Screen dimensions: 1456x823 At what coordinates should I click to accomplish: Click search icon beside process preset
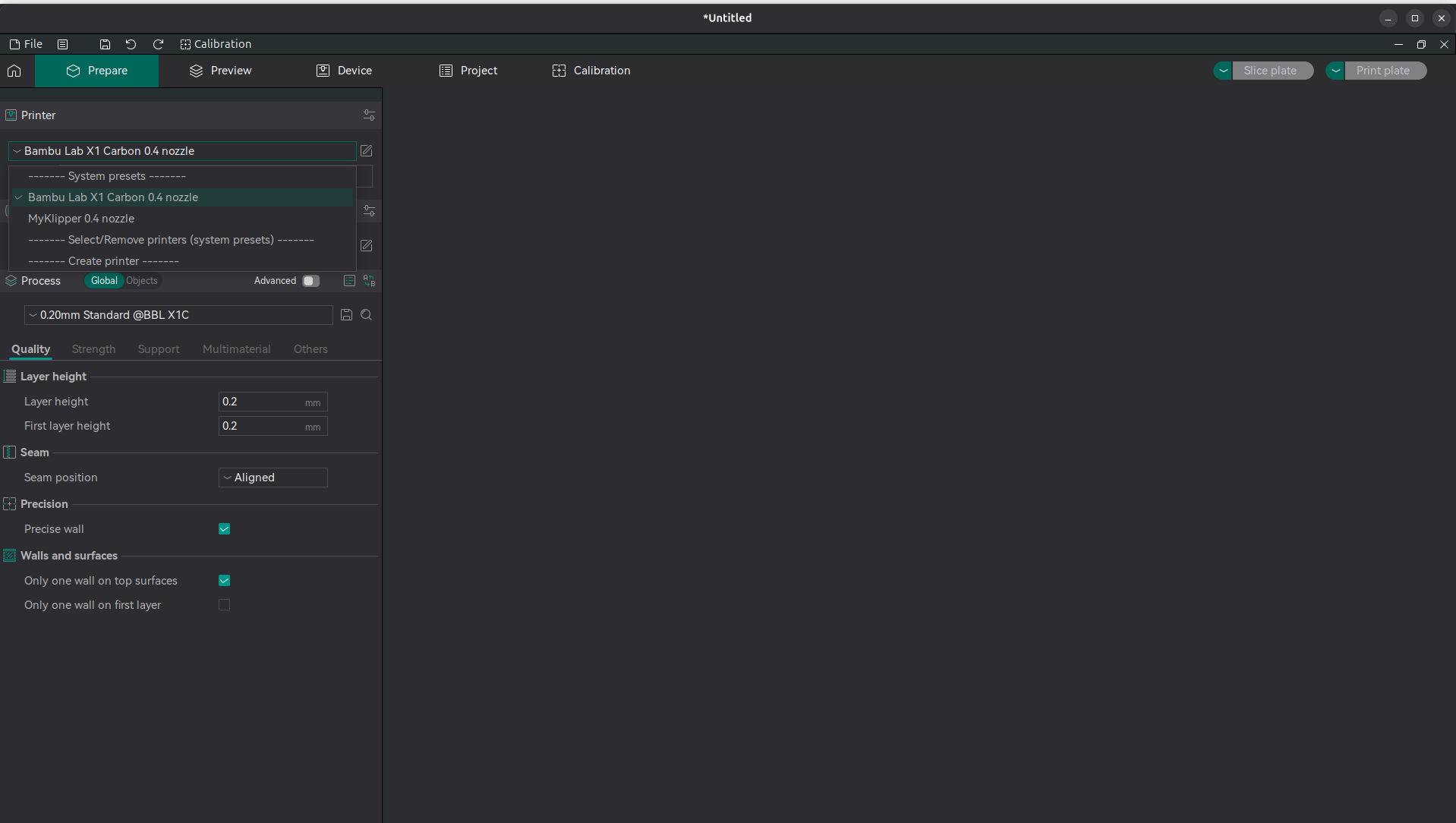pos(366,315)
